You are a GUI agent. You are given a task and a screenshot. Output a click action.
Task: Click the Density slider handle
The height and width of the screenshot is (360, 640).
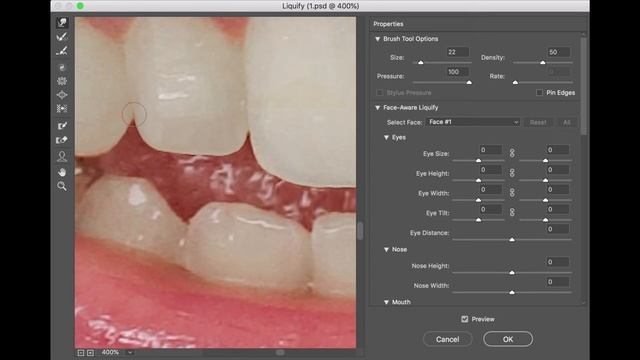tap(543, 62)
